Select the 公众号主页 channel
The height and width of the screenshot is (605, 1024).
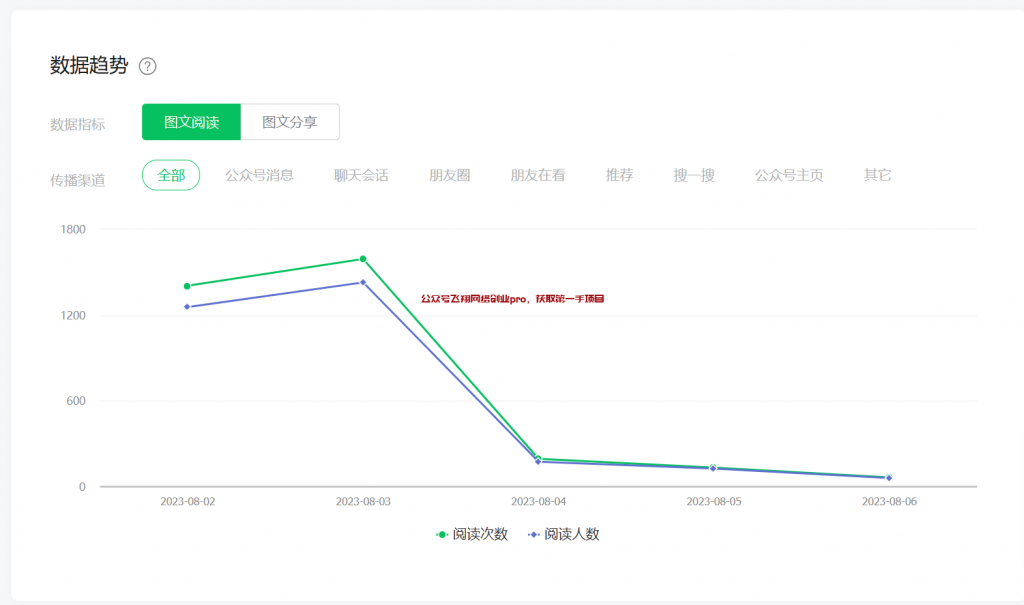(788, 174)
